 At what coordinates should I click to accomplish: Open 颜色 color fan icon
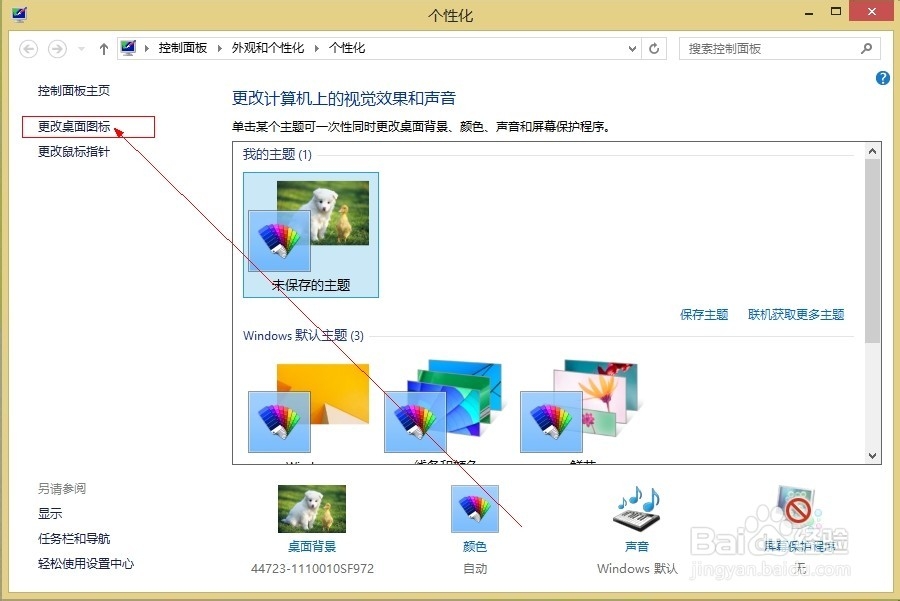475,509
